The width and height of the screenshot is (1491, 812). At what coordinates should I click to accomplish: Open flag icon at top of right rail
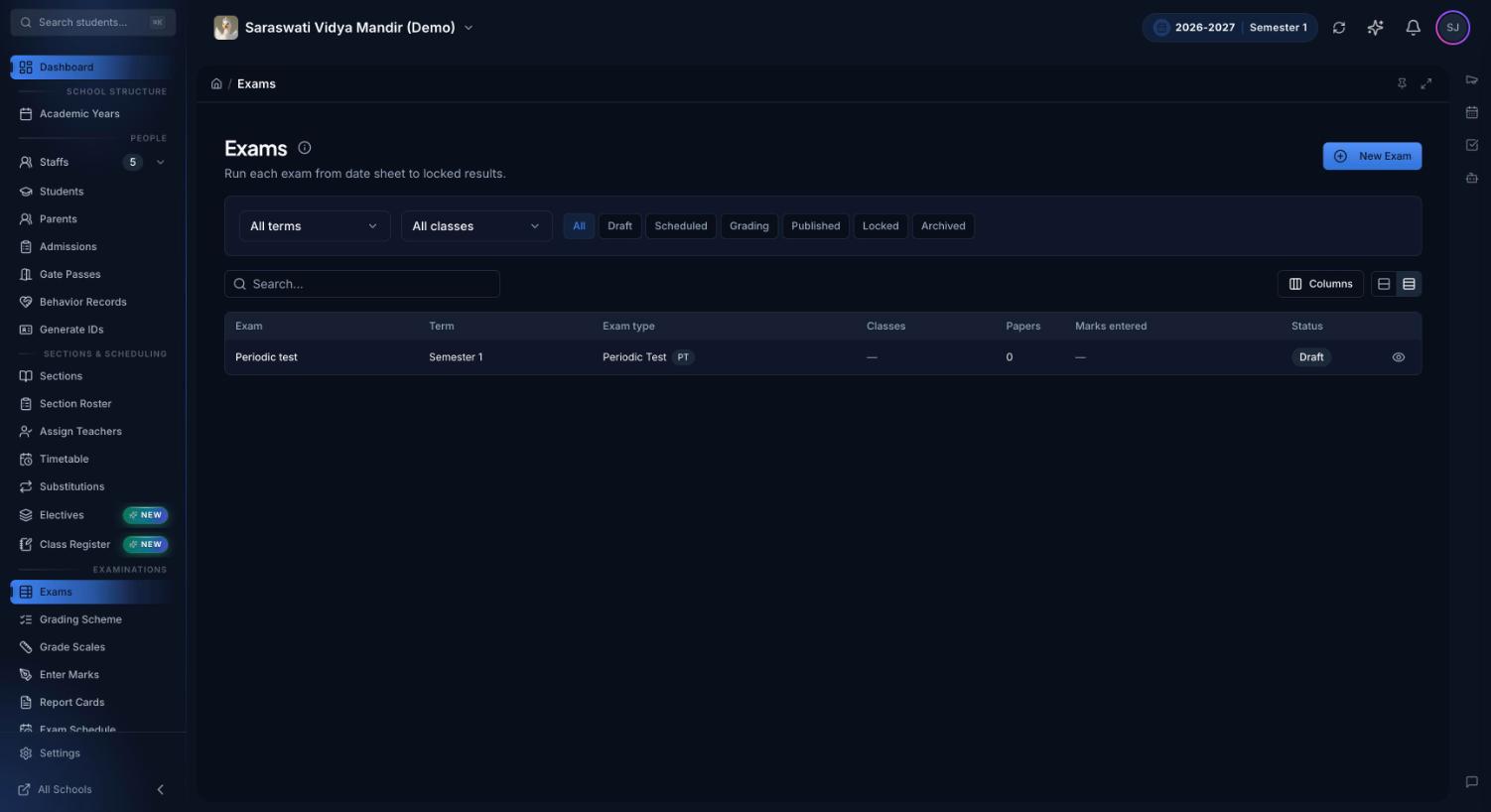[x=1472, y=80]
